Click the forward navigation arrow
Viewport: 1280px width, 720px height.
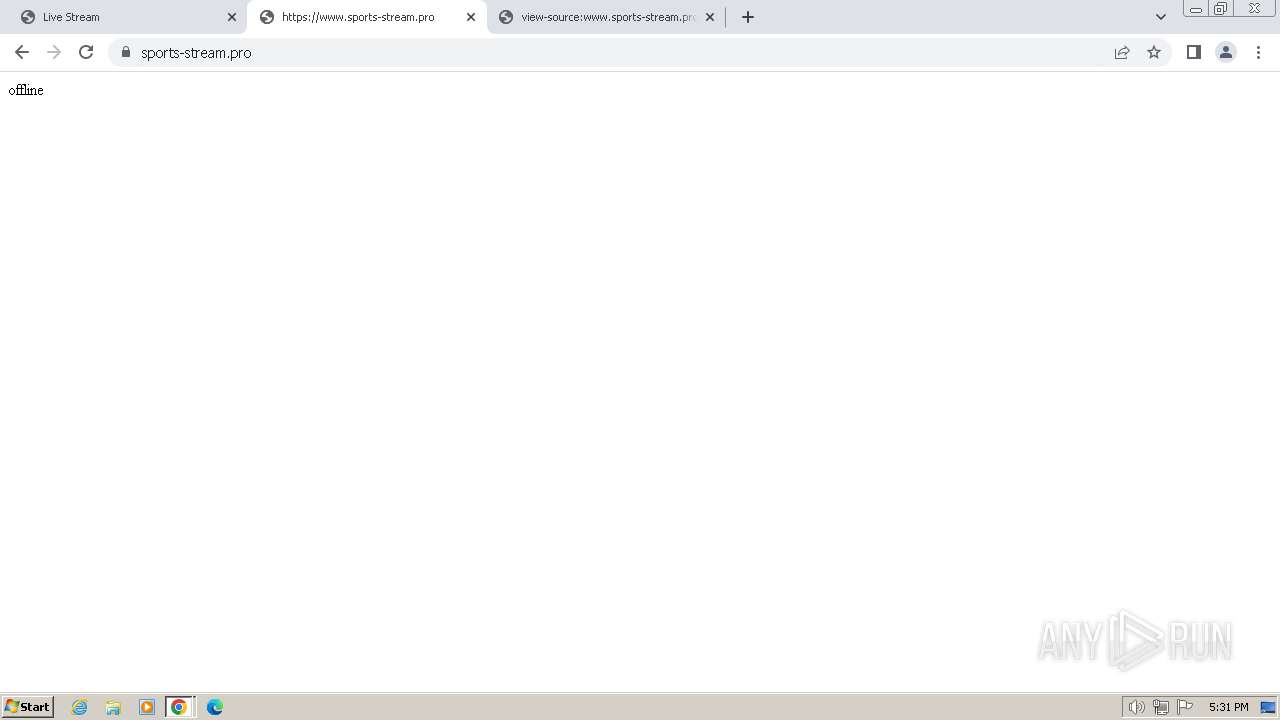[54, 52]
